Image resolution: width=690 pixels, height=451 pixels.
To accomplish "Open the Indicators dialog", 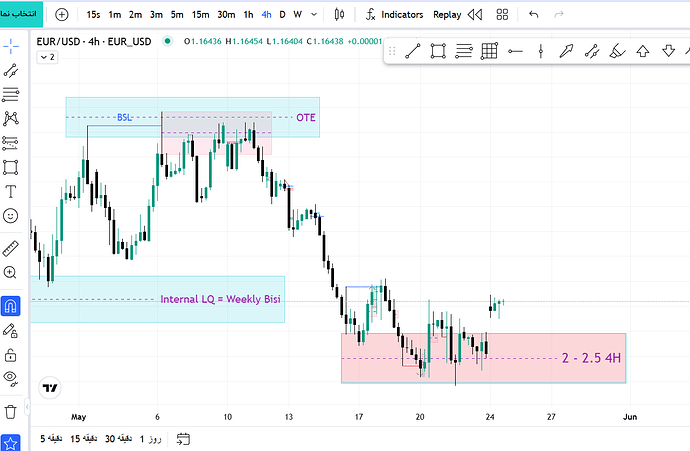I will 394,15.
